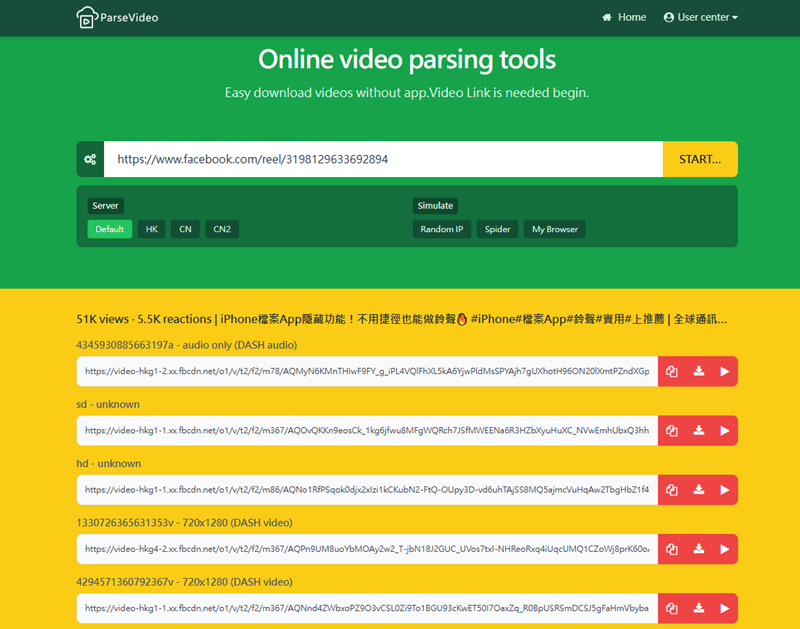
Task: Click the '4294571360792367v - 720x1280' label
Action: pyautogui.click(x=185, y=582)
